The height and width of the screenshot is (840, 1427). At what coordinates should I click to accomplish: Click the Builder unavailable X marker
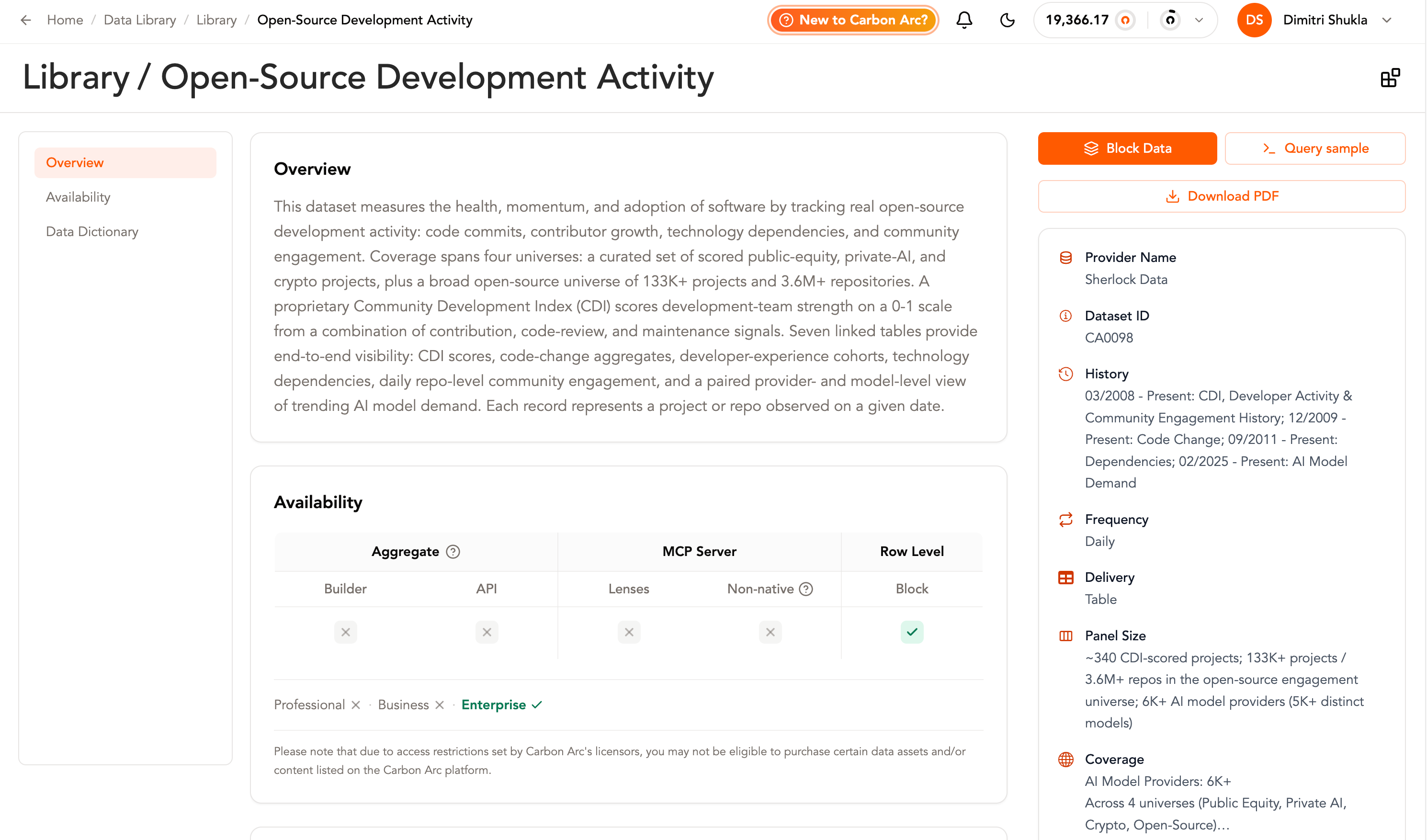[345, 632]
